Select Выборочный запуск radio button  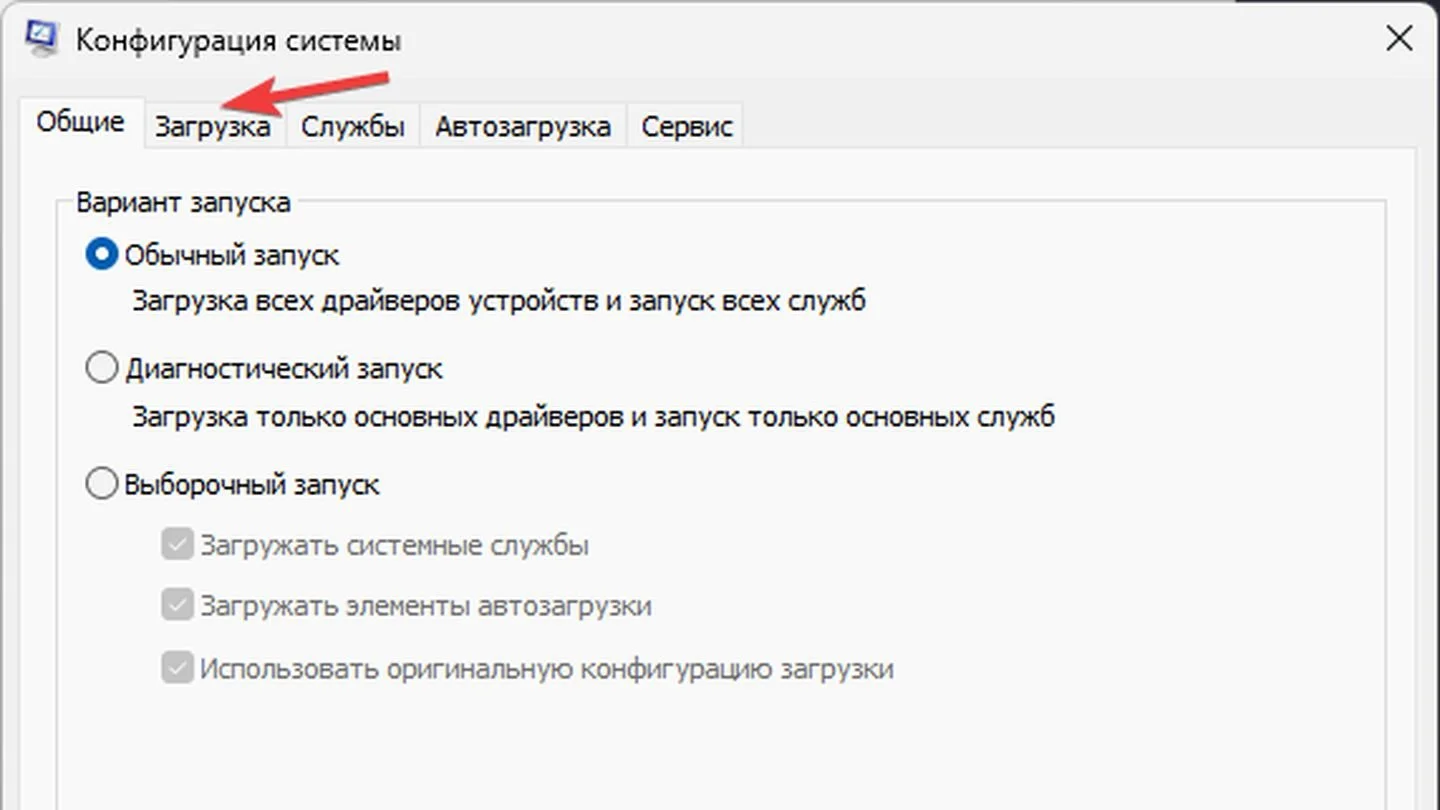point(102,485)
